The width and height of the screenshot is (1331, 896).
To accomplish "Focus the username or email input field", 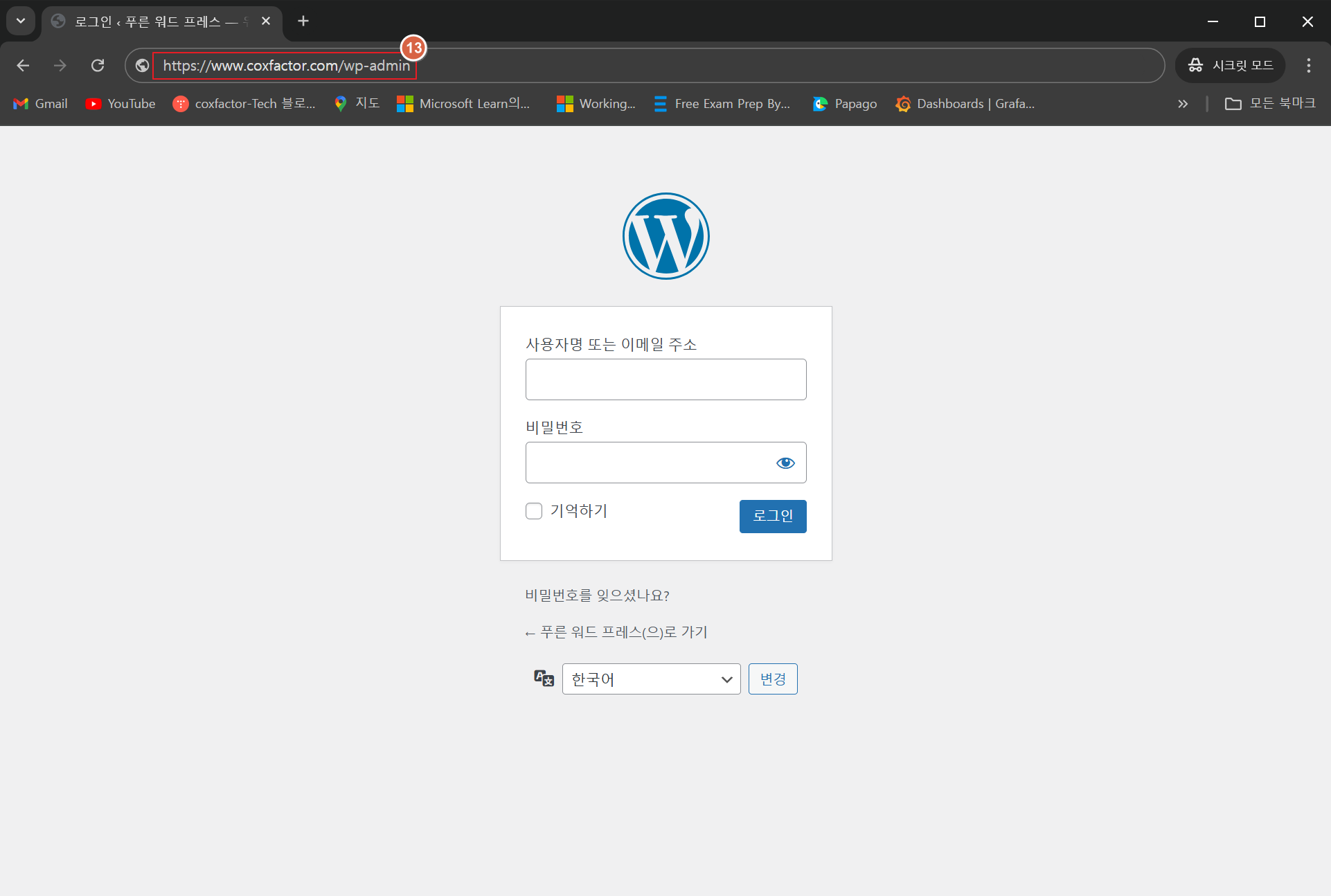I will (x=665, y=379).
